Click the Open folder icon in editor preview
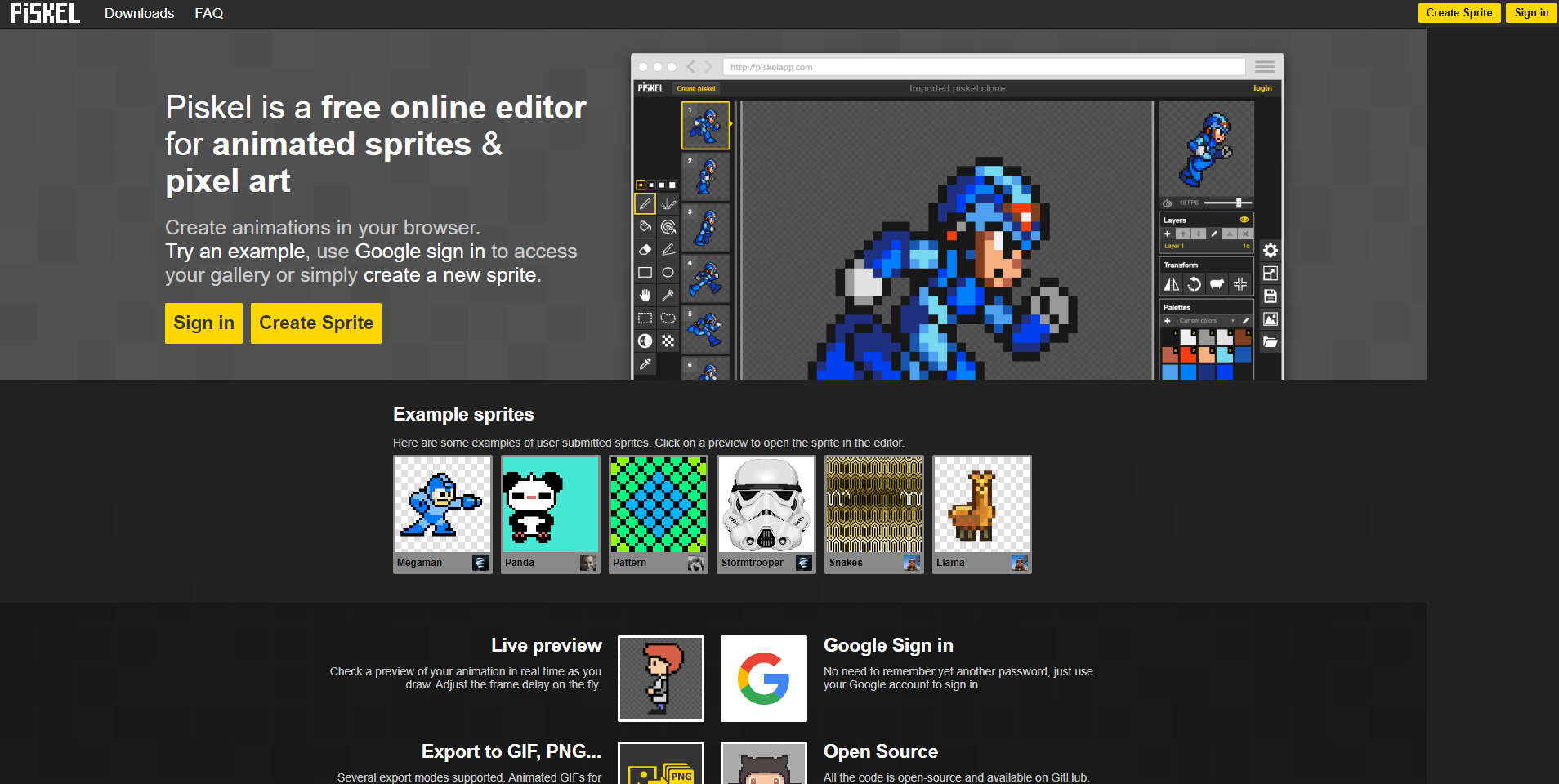Viewport: 1559px width, 784px height. coord(1271,341)
